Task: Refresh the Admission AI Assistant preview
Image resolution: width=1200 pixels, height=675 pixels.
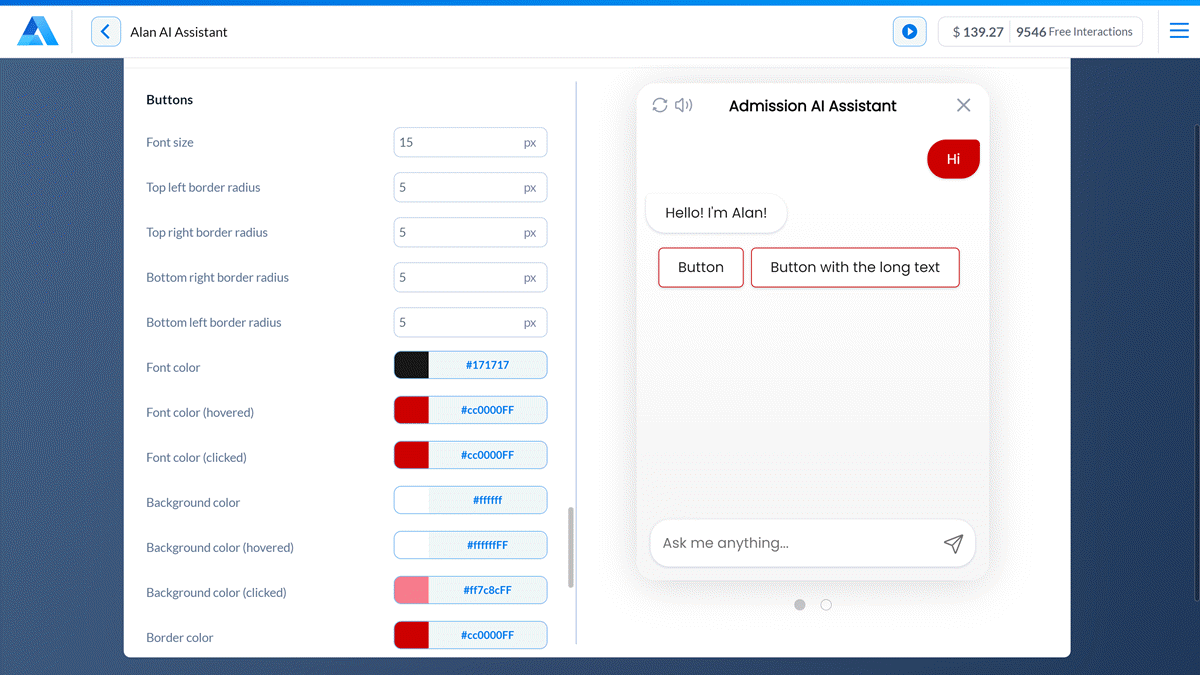Action: tap(660, 105)
